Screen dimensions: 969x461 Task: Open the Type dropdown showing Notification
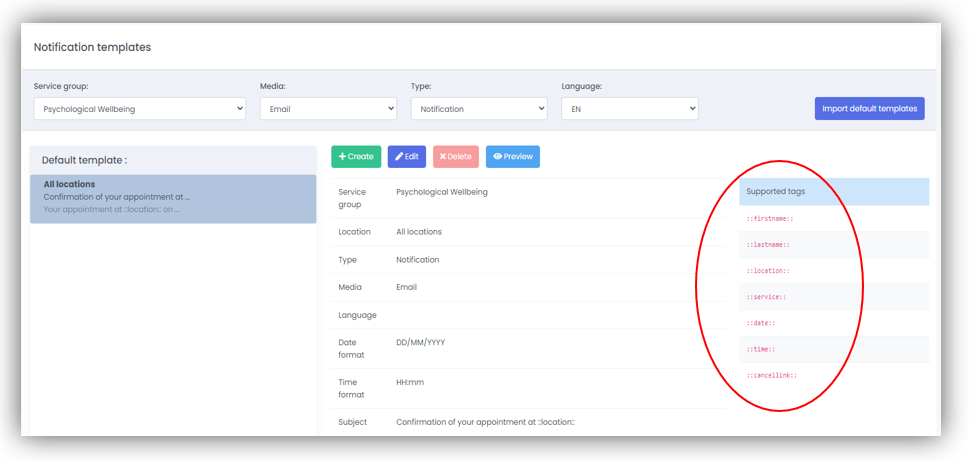(x=479, y=109)
